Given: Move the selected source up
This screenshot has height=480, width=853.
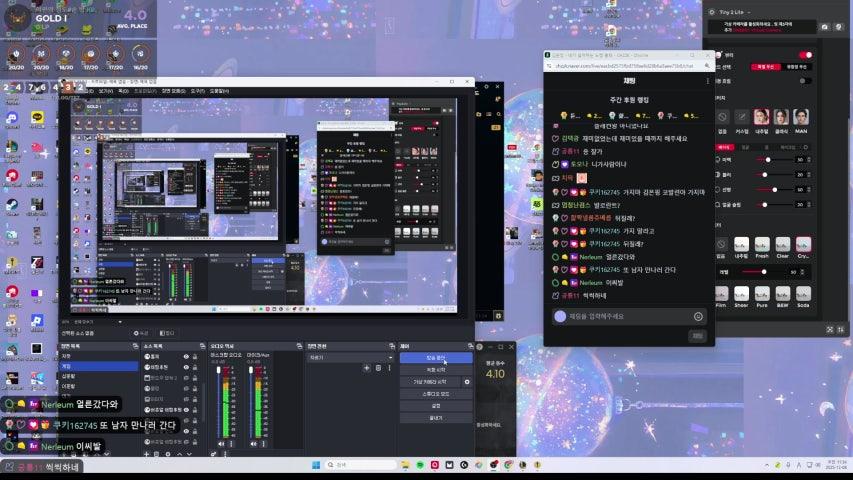Looking at the screenshot, I should [180, 454].
